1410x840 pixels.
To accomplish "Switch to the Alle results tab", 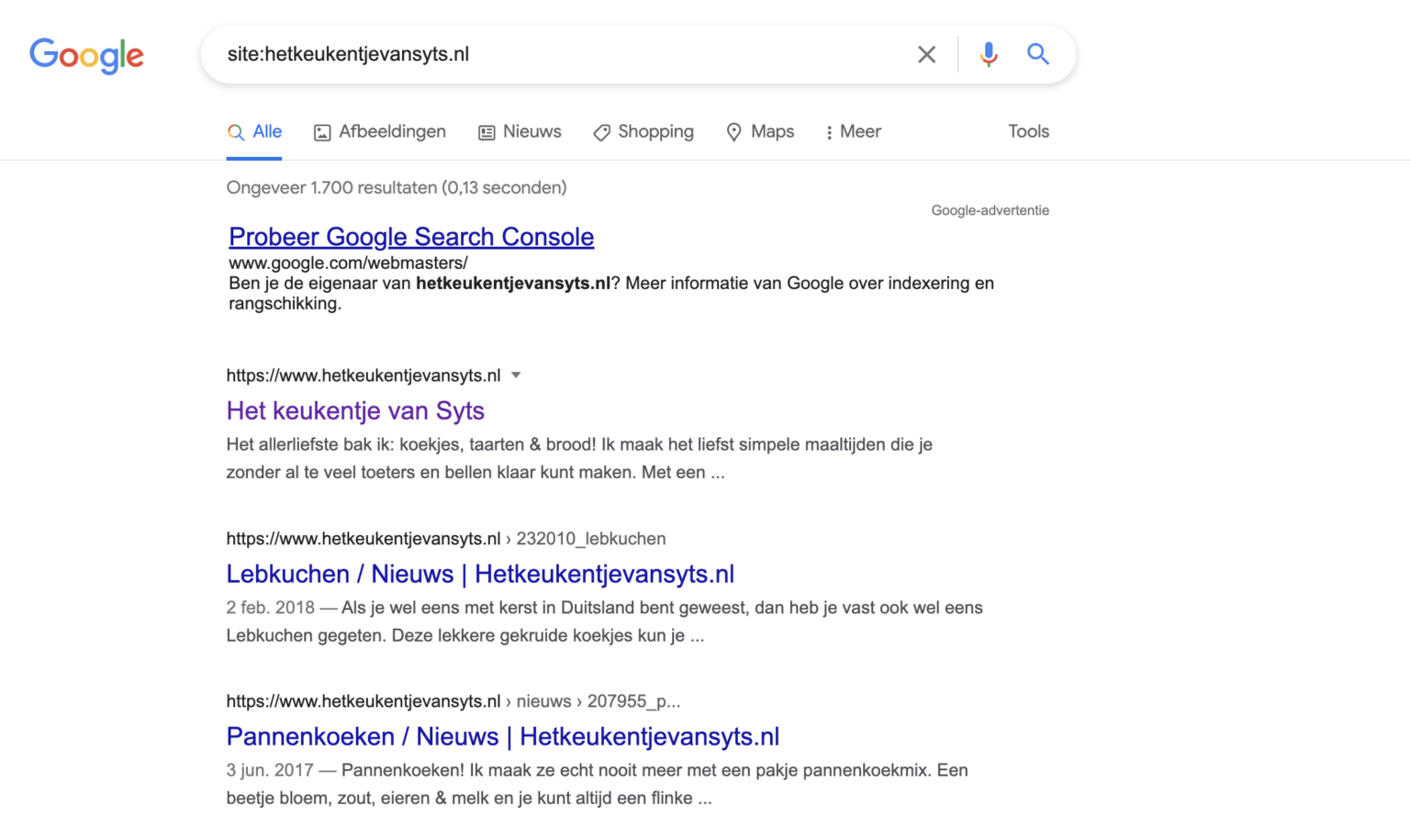I will tap(264, 131).
